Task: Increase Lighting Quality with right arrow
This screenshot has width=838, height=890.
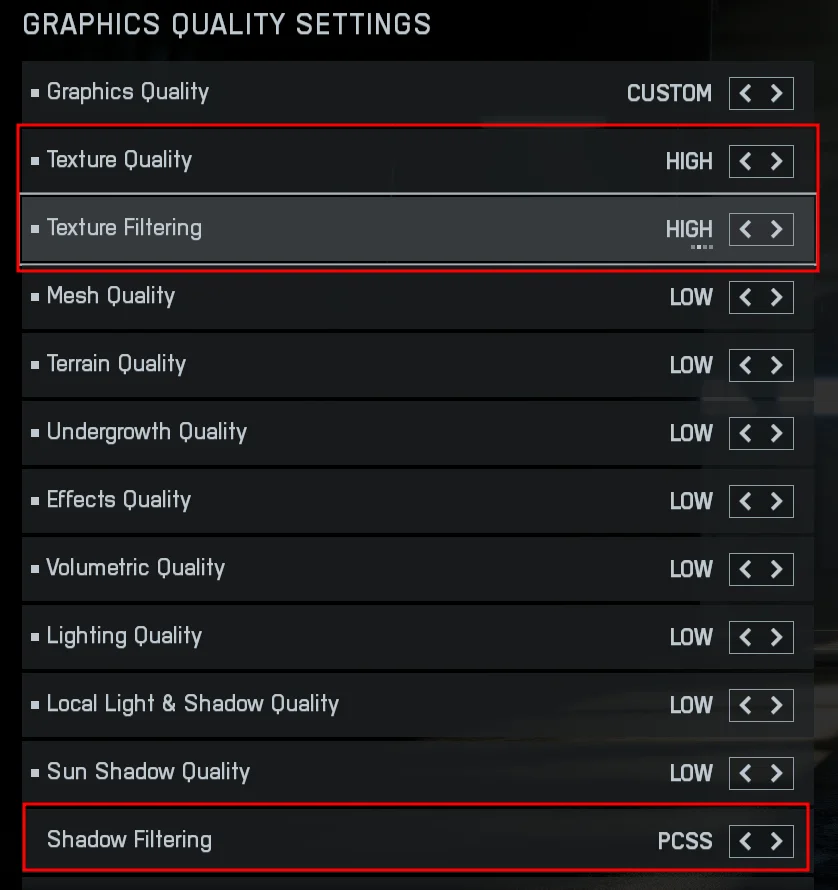Action: pos(777,637)
